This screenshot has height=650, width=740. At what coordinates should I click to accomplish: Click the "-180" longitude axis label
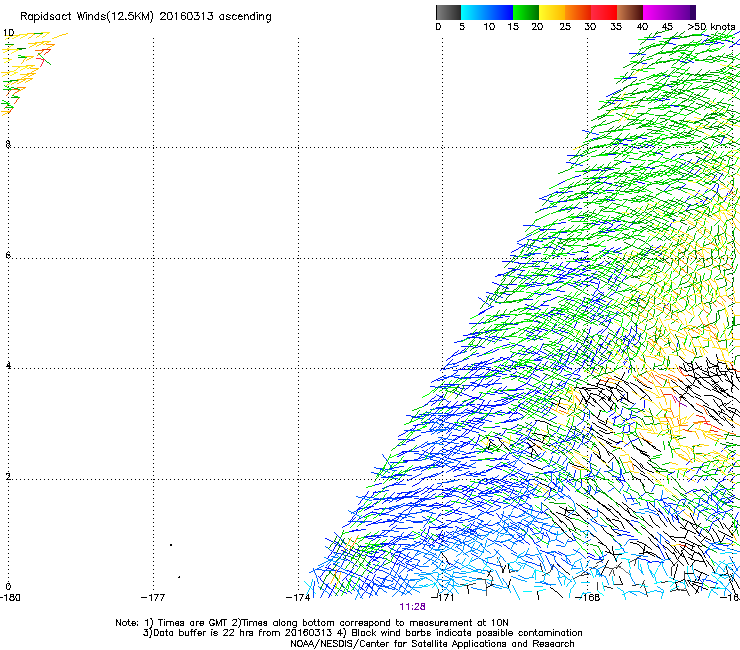(10, 598)
